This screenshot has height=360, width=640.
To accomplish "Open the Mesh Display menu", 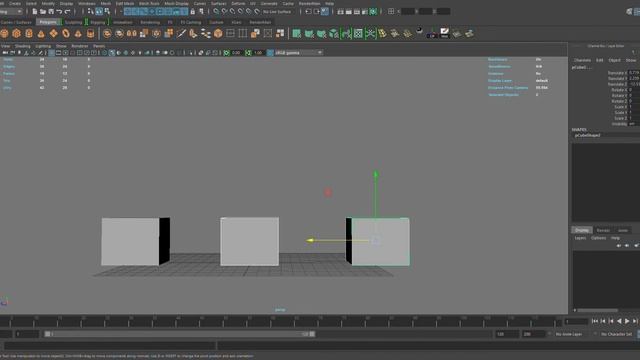I will pos(176,3).
